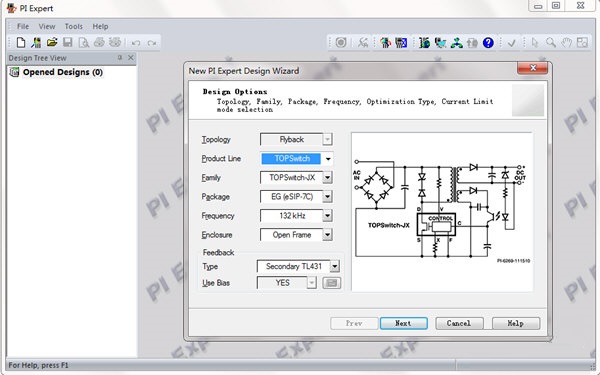Click the Next button

point(404,323)
